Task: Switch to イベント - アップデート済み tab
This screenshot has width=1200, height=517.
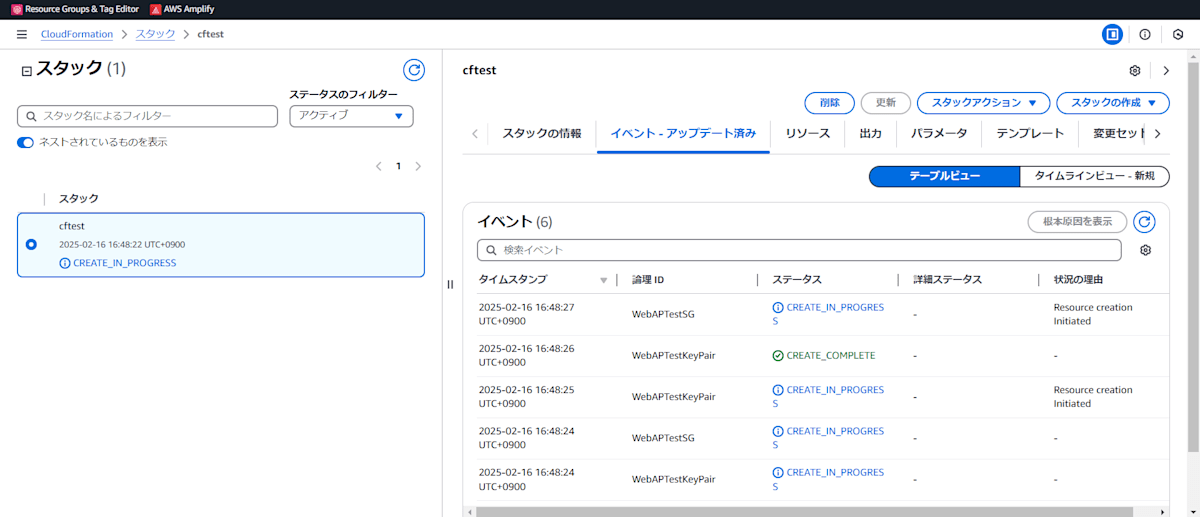Action: (x=683, y=133)
